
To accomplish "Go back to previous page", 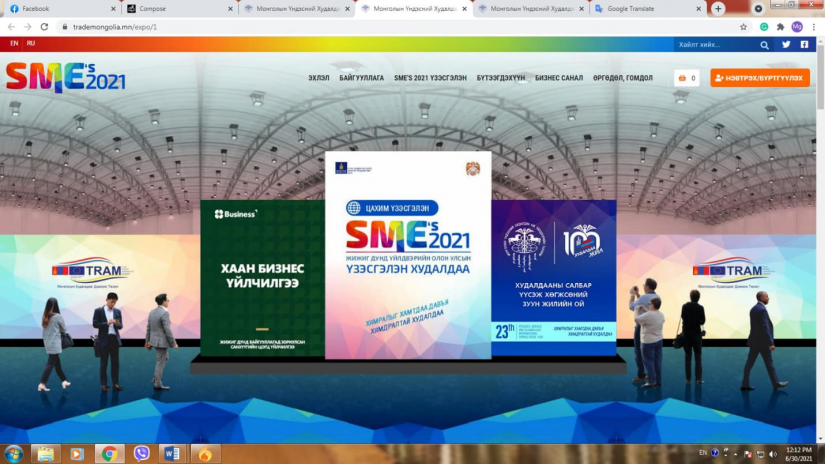I will pyautogui.click(x=11, y=27).
